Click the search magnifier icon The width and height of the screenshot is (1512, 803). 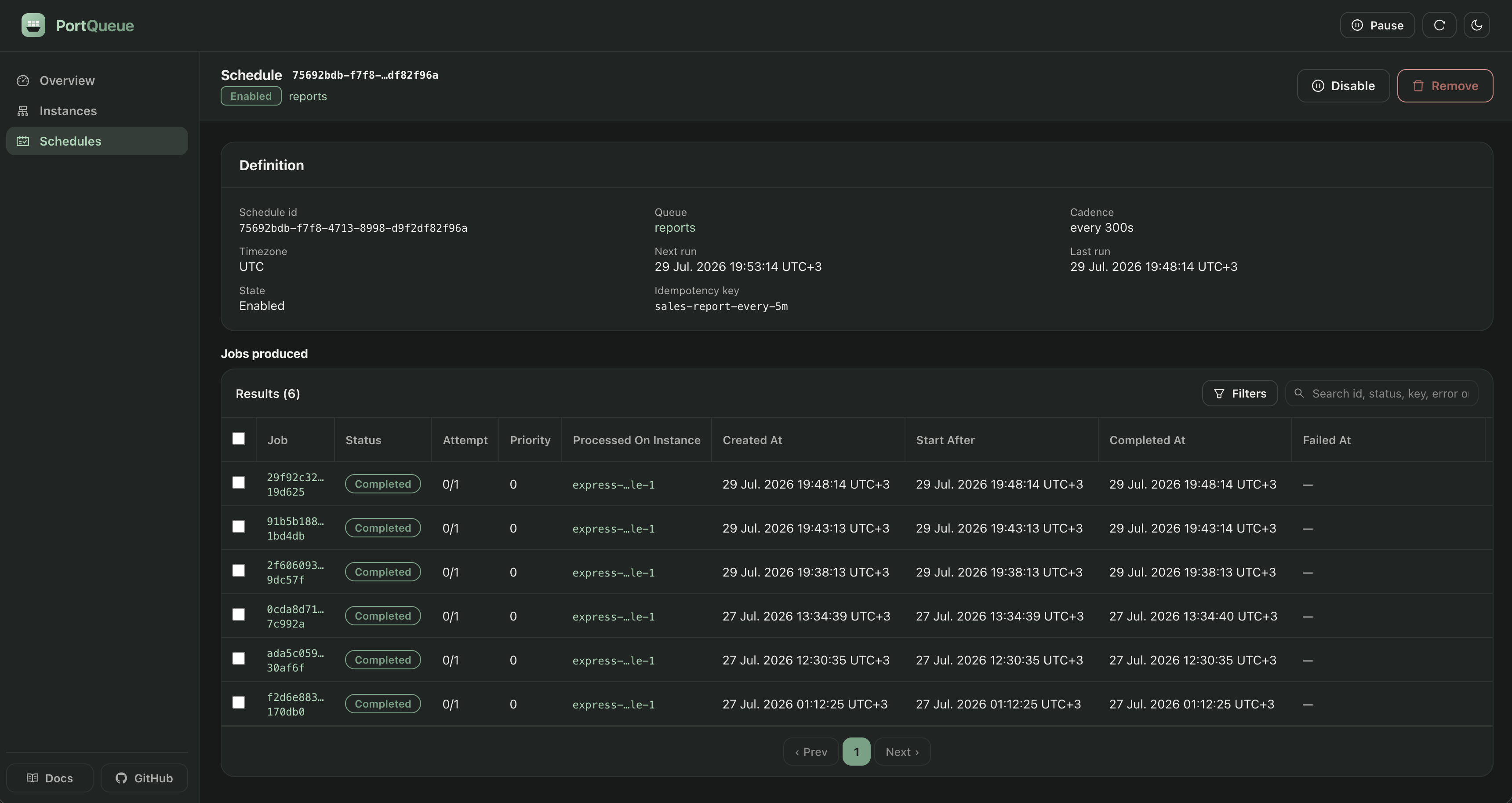pyautogui.click(x=1299, y=394)
